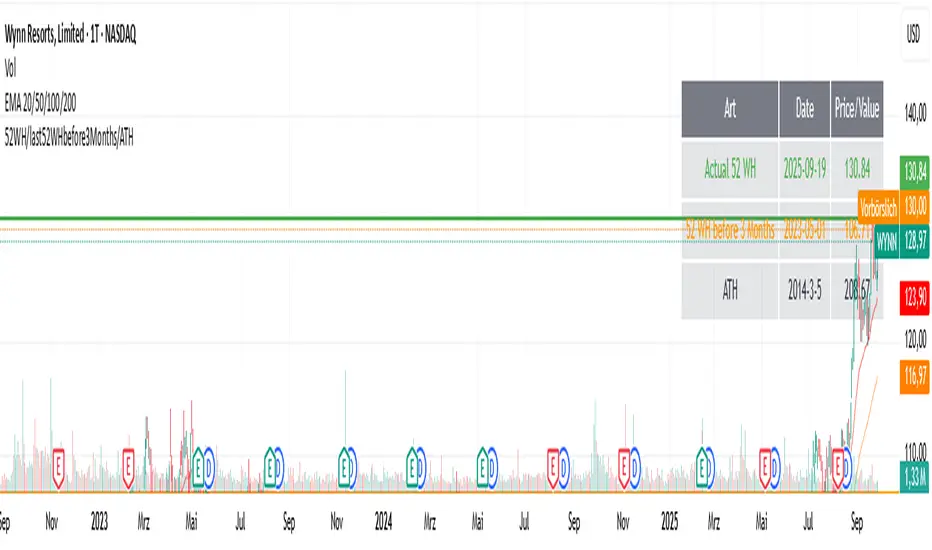Viewport: 932px width, 550px height.
Task: Click the Art table header
Action: pos(730,109)
